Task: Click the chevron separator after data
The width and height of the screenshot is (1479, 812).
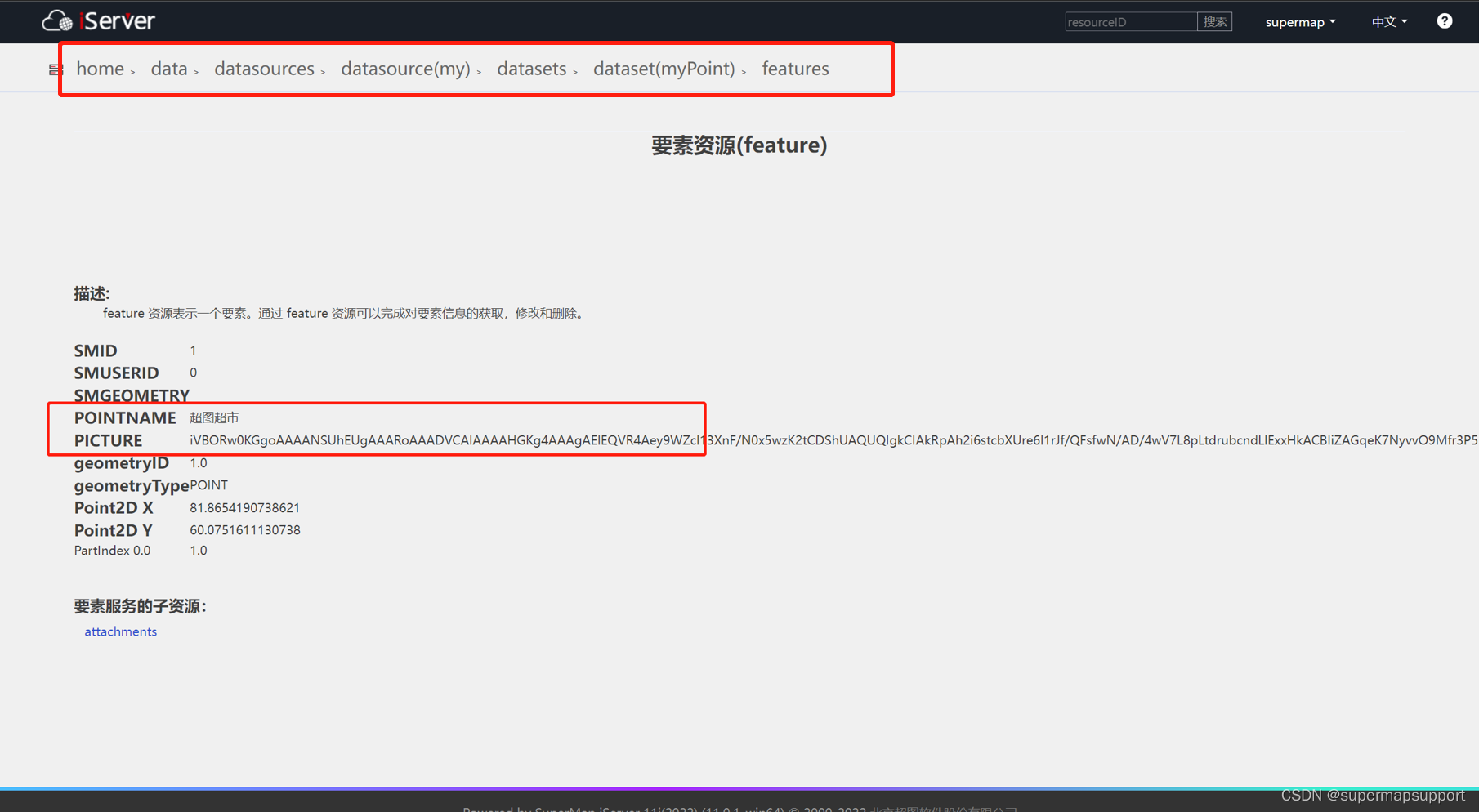Action: pos(196,73)
